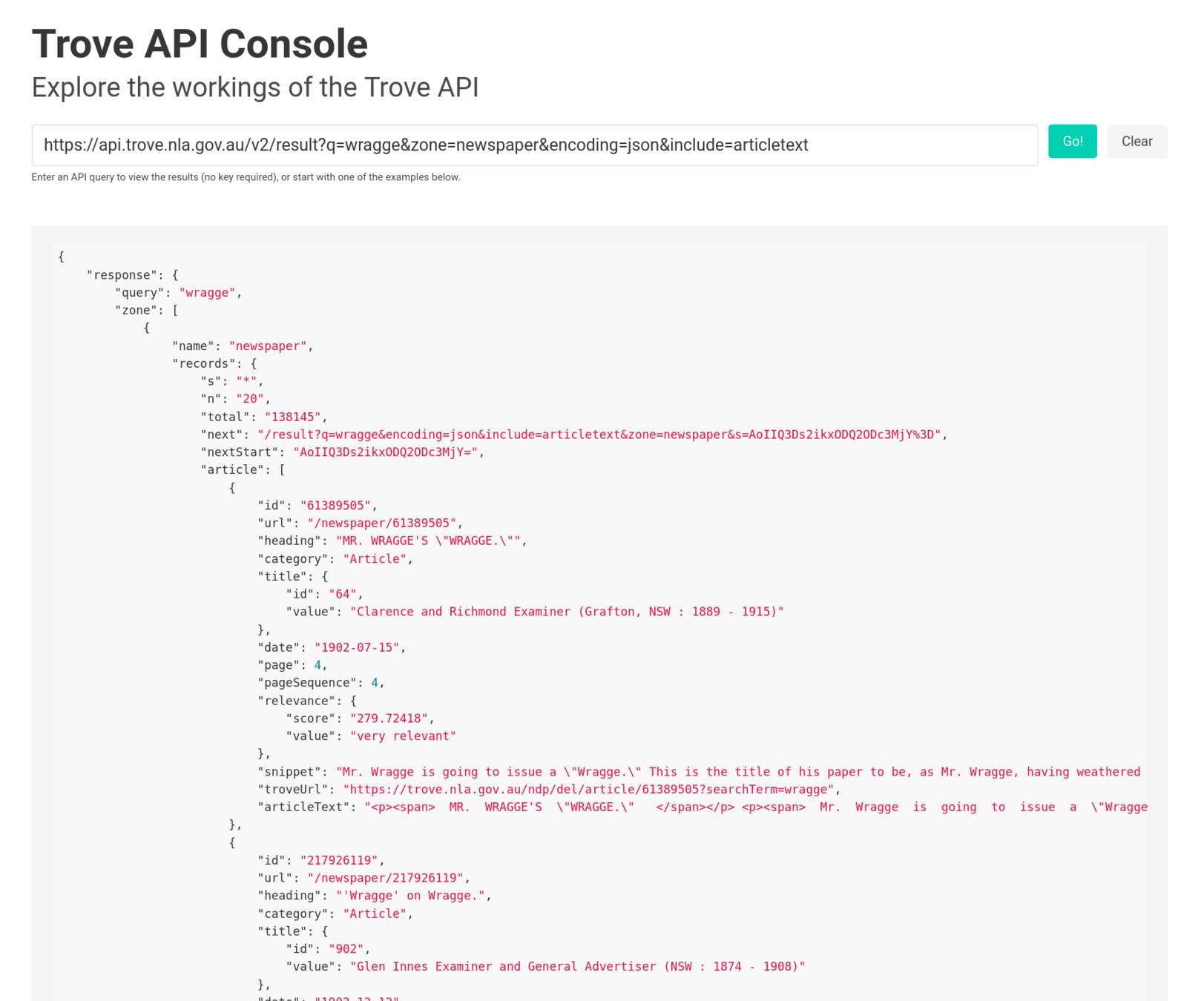Click the "Explore the workings of the Trove API" subtitle
The image size is (1204, 1001).
[255, 87]
